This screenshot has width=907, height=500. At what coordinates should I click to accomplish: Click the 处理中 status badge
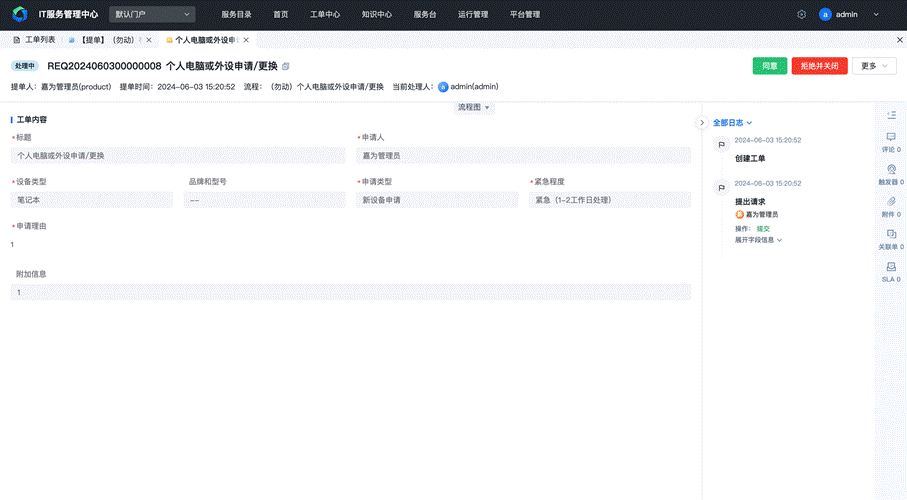(x=25, y=66)
